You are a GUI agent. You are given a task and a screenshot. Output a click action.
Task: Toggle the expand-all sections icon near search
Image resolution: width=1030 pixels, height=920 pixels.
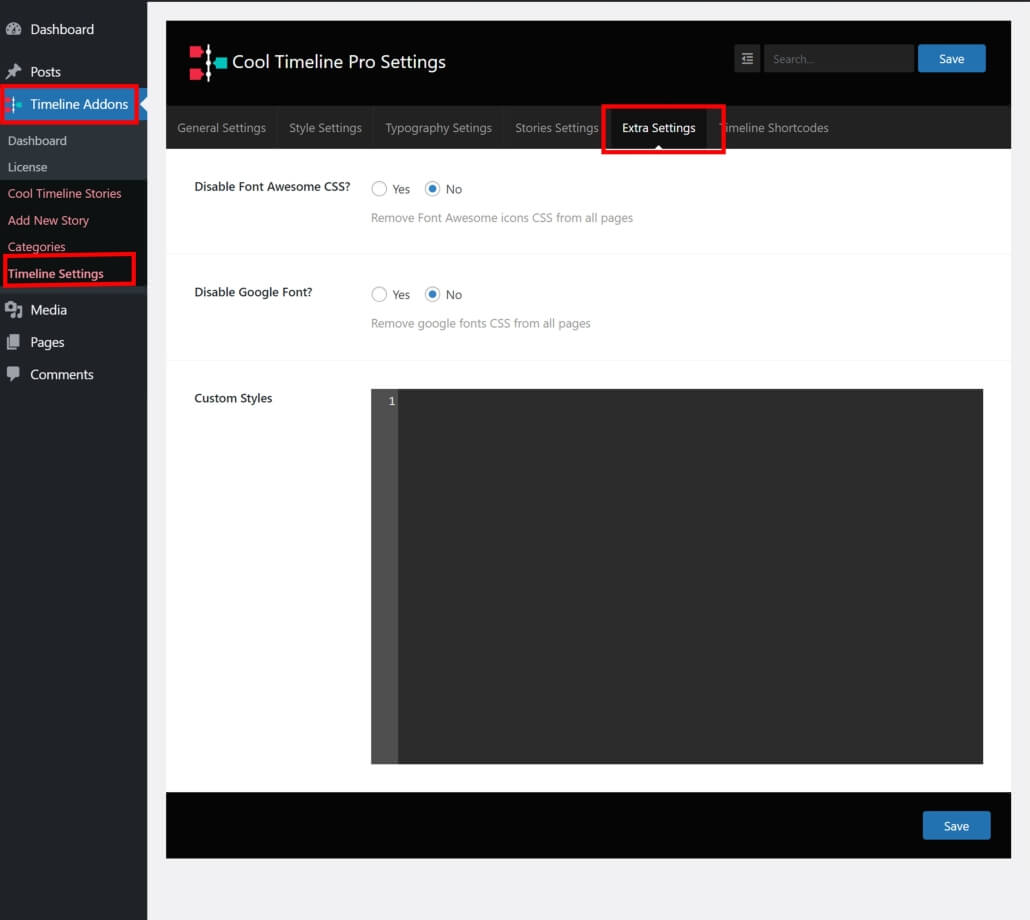tap(747, 59)
